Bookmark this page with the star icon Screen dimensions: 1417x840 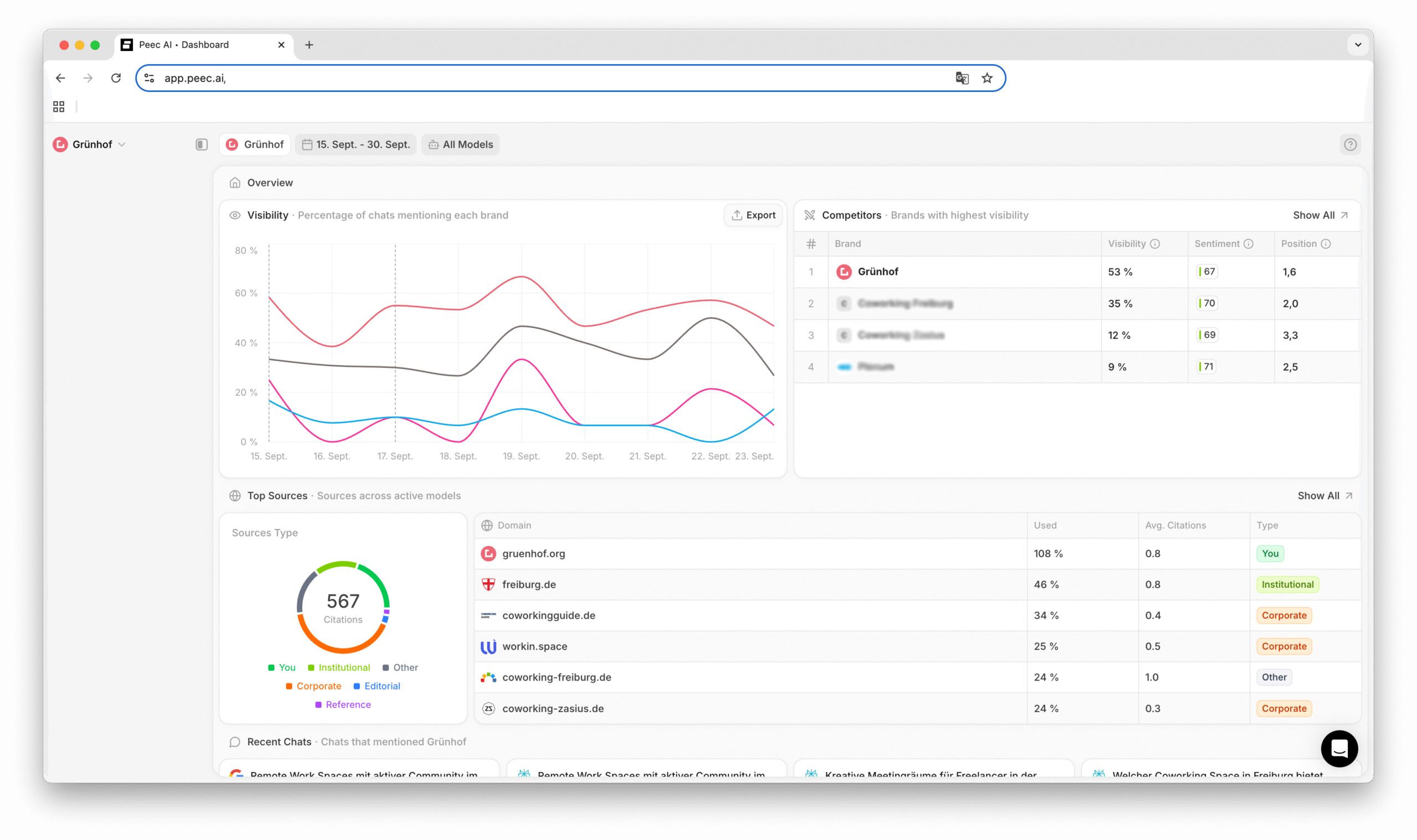[987, 78]
